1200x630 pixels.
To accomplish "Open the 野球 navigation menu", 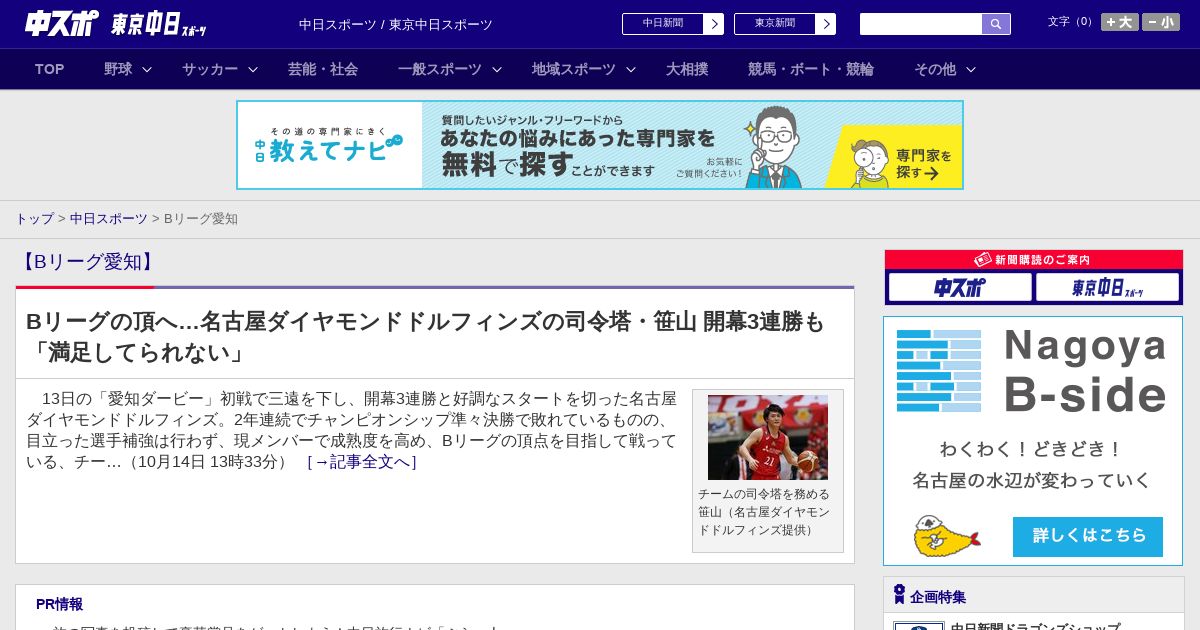I will pyautogui.click(x=118, y=69).
